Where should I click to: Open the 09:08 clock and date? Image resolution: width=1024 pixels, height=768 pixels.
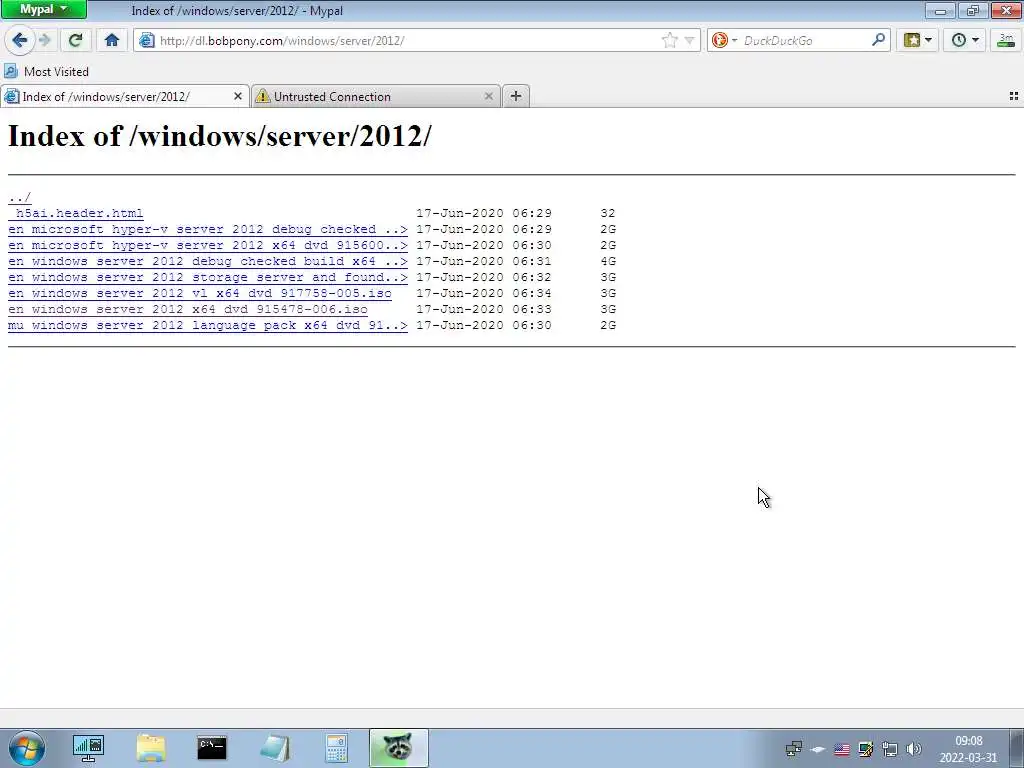pyautogui.click(x=968, y=749)
